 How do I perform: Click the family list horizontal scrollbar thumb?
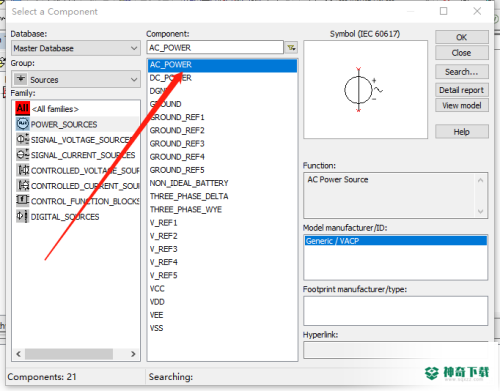[69, 354]
